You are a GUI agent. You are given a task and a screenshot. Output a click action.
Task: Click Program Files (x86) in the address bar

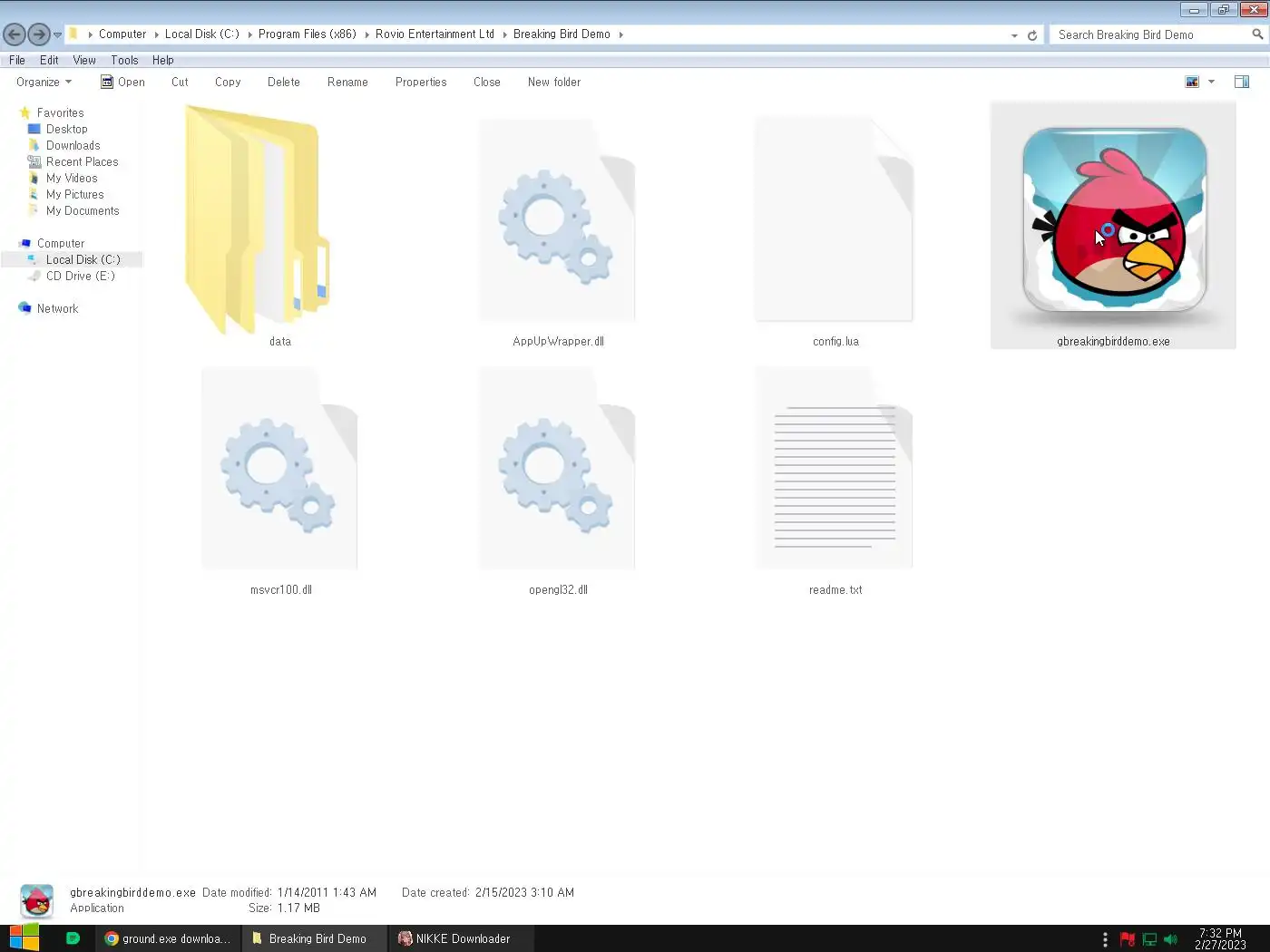[307, 34]
